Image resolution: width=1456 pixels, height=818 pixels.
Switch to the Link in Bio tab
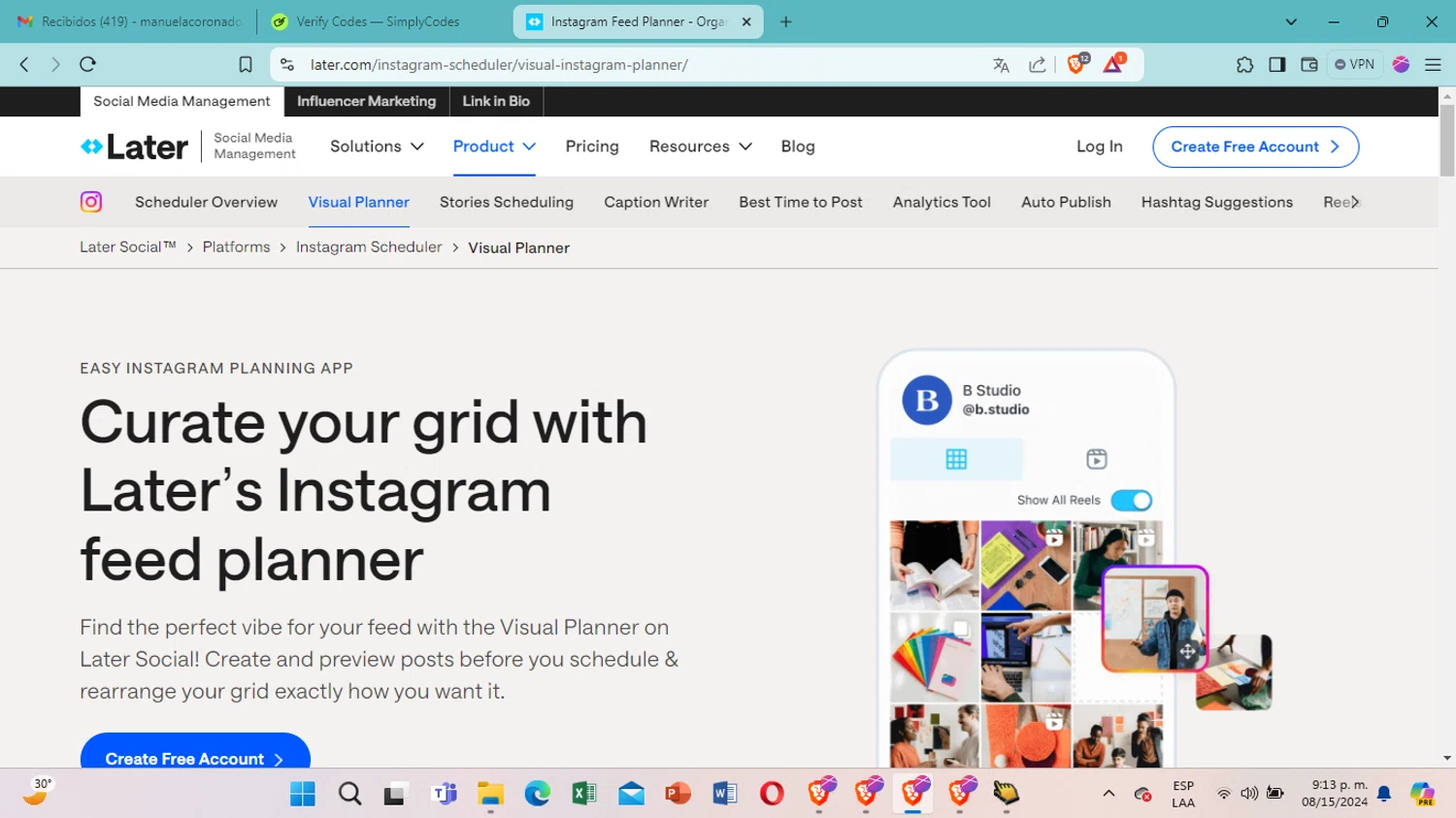pyautogui.click(x=496, y=101)
